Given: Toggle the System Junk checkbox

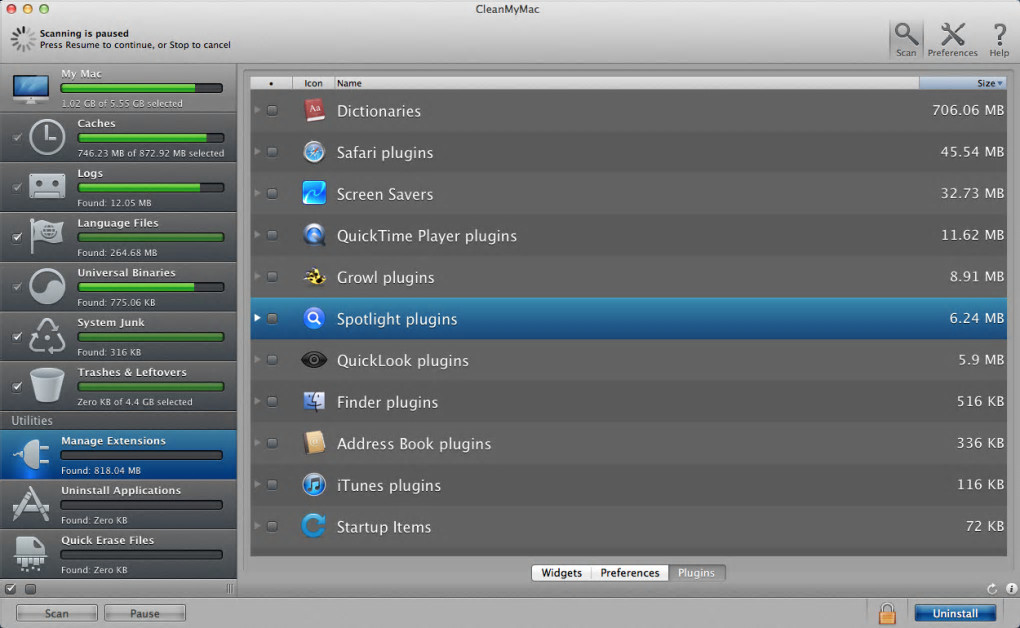Looking at the screenshot, I should [17, 336].
